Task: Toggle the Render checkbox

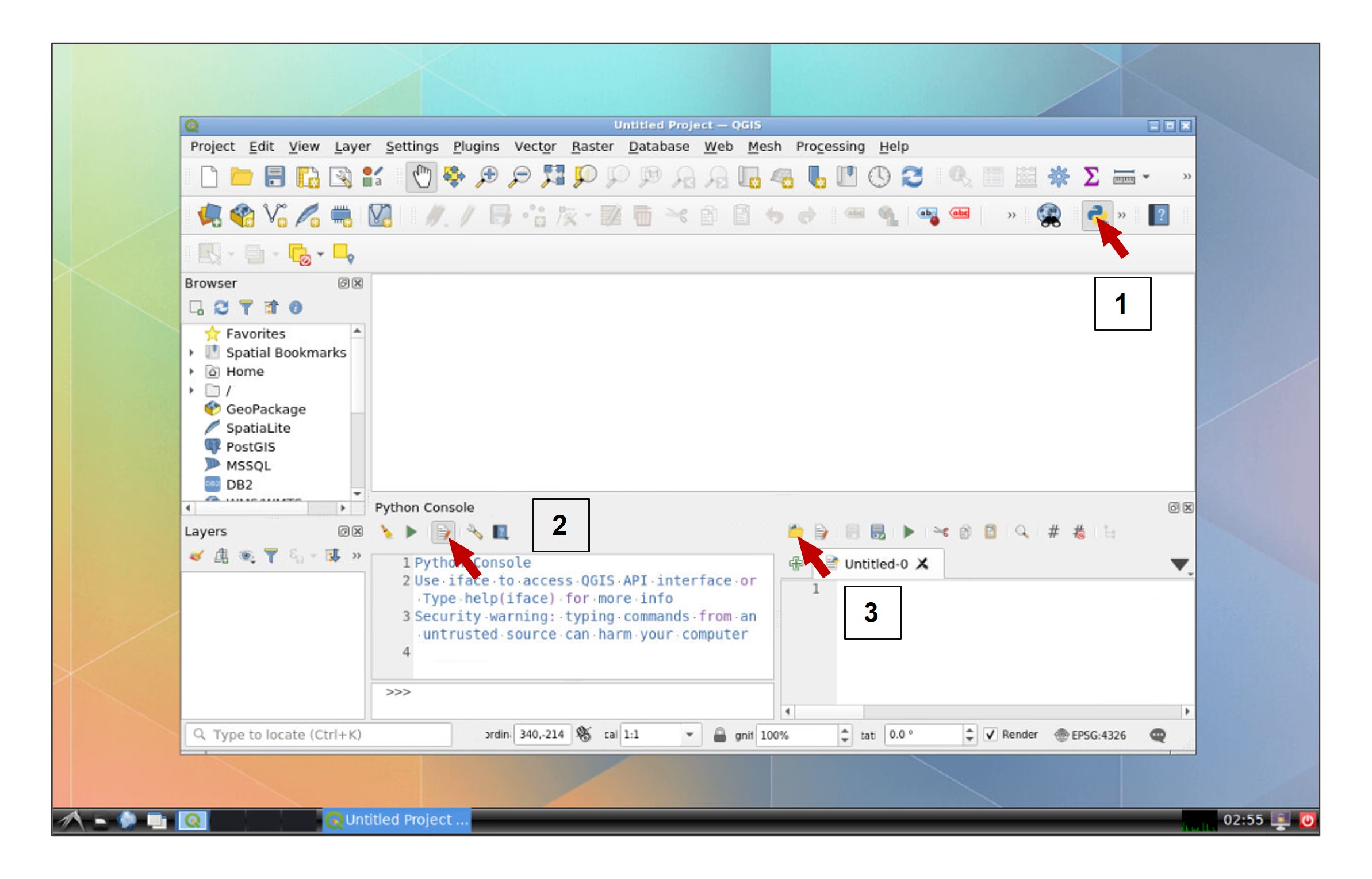Action: [990, 735]
